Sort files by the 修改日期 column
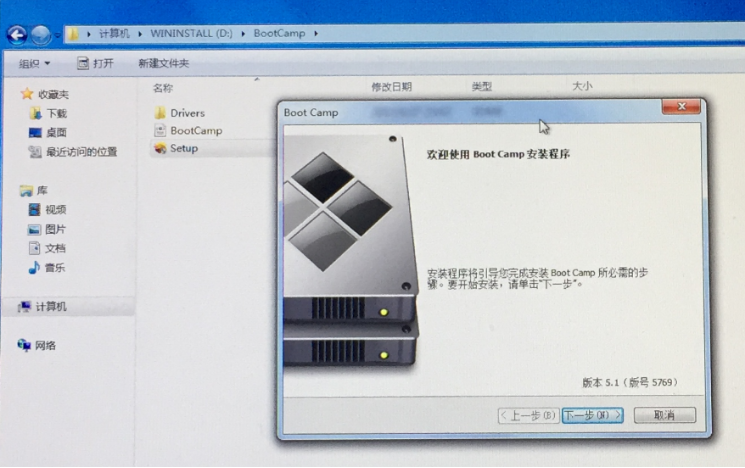Viewport: 745px width, 468px height. (391, 87)
